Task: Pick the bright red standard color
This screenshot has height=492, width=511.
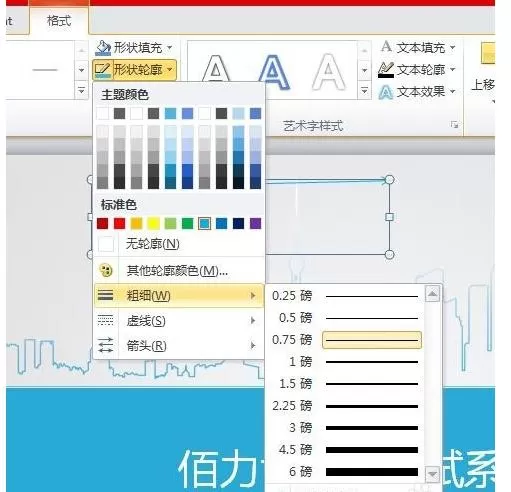Action: click(x=119, y=223)
